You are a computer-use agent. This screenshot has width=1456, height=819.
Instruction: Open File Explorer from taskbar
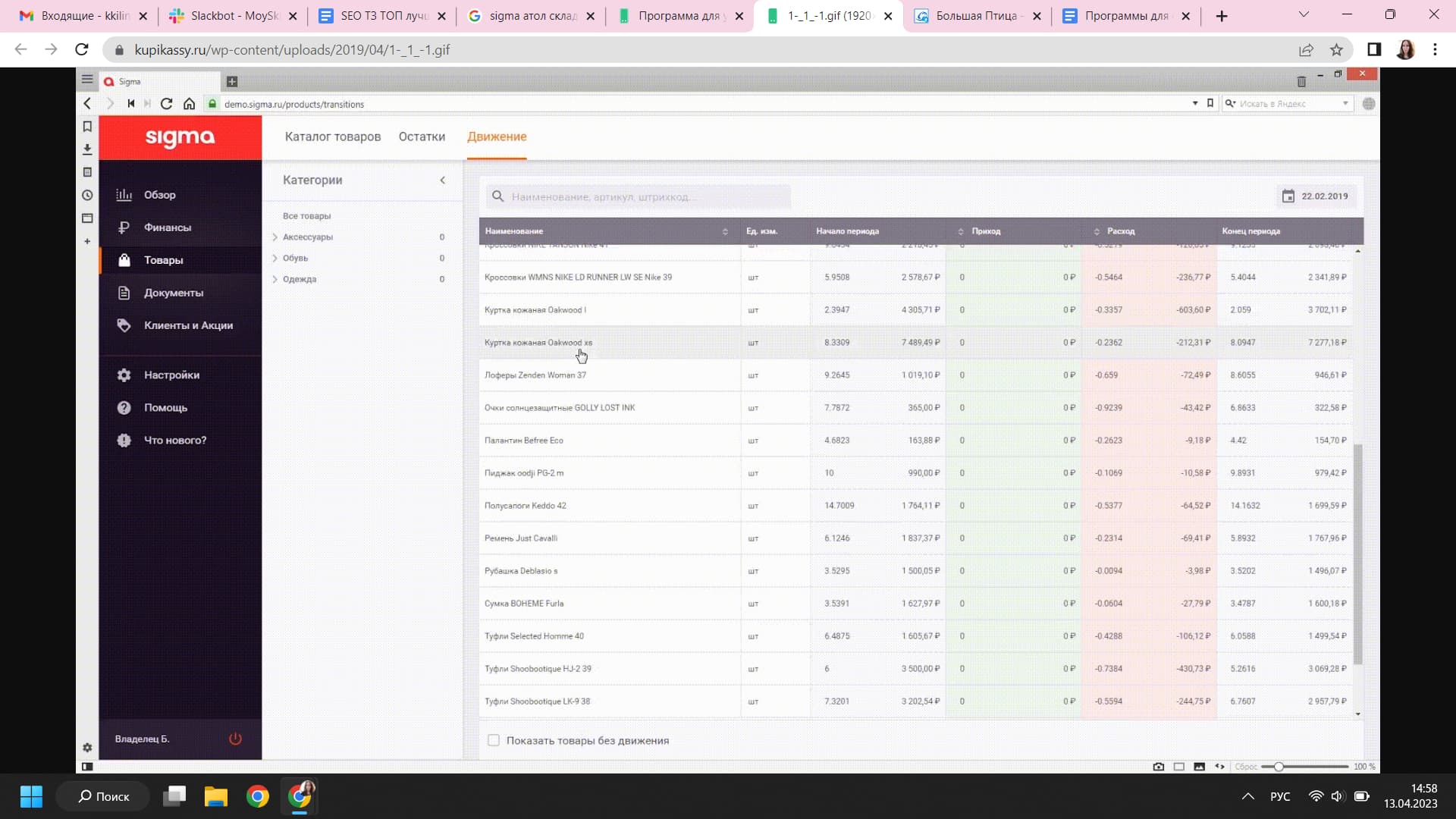point(216,796)
